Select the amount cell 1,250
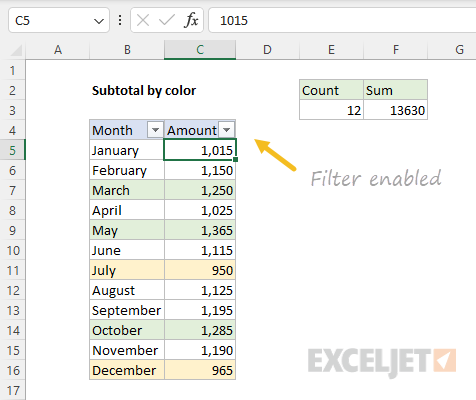 (200, 190)
